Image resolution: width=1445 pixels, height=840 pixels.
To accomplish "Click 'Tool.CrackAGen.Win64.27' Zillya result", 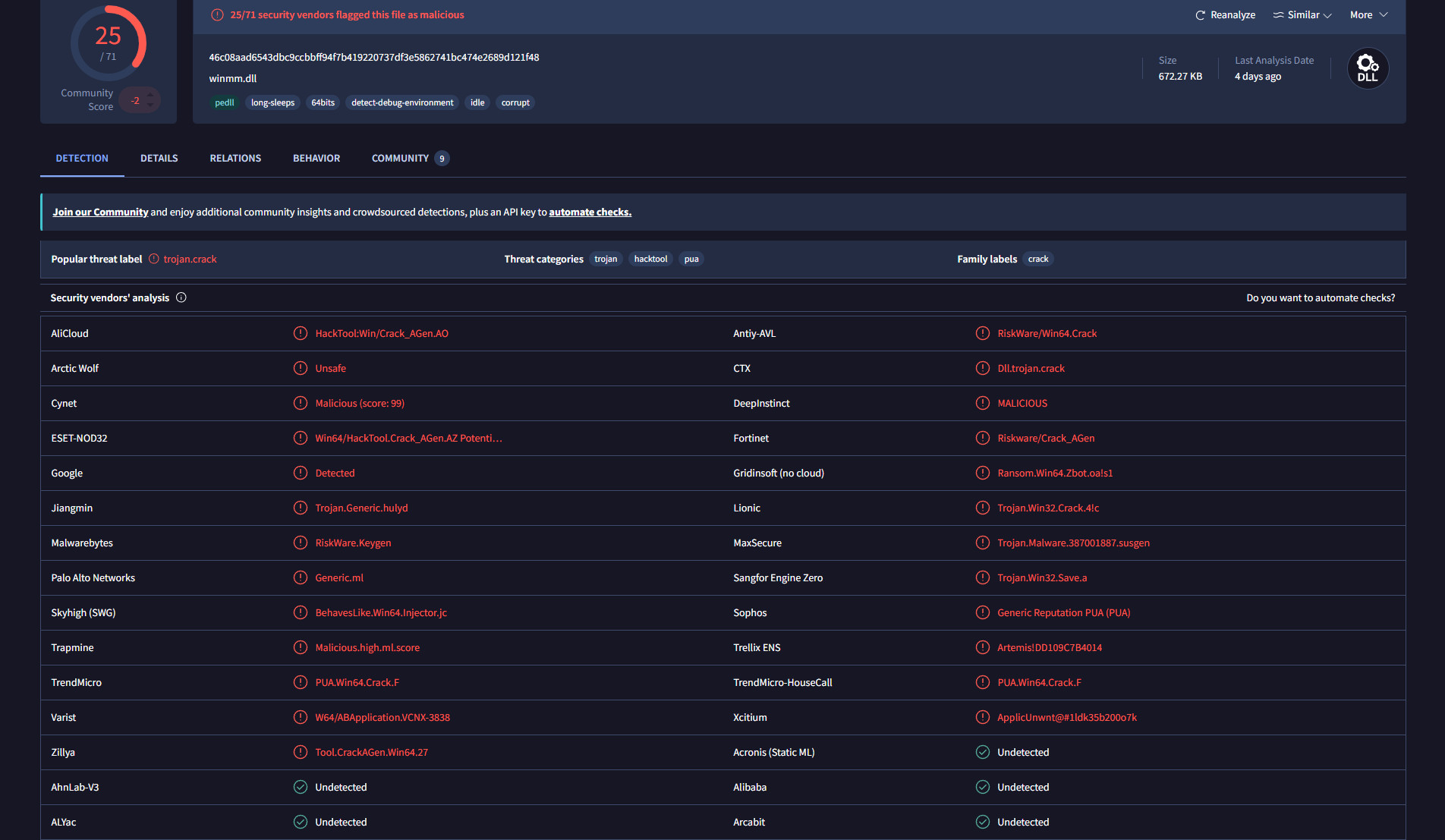I will [372, 752].
